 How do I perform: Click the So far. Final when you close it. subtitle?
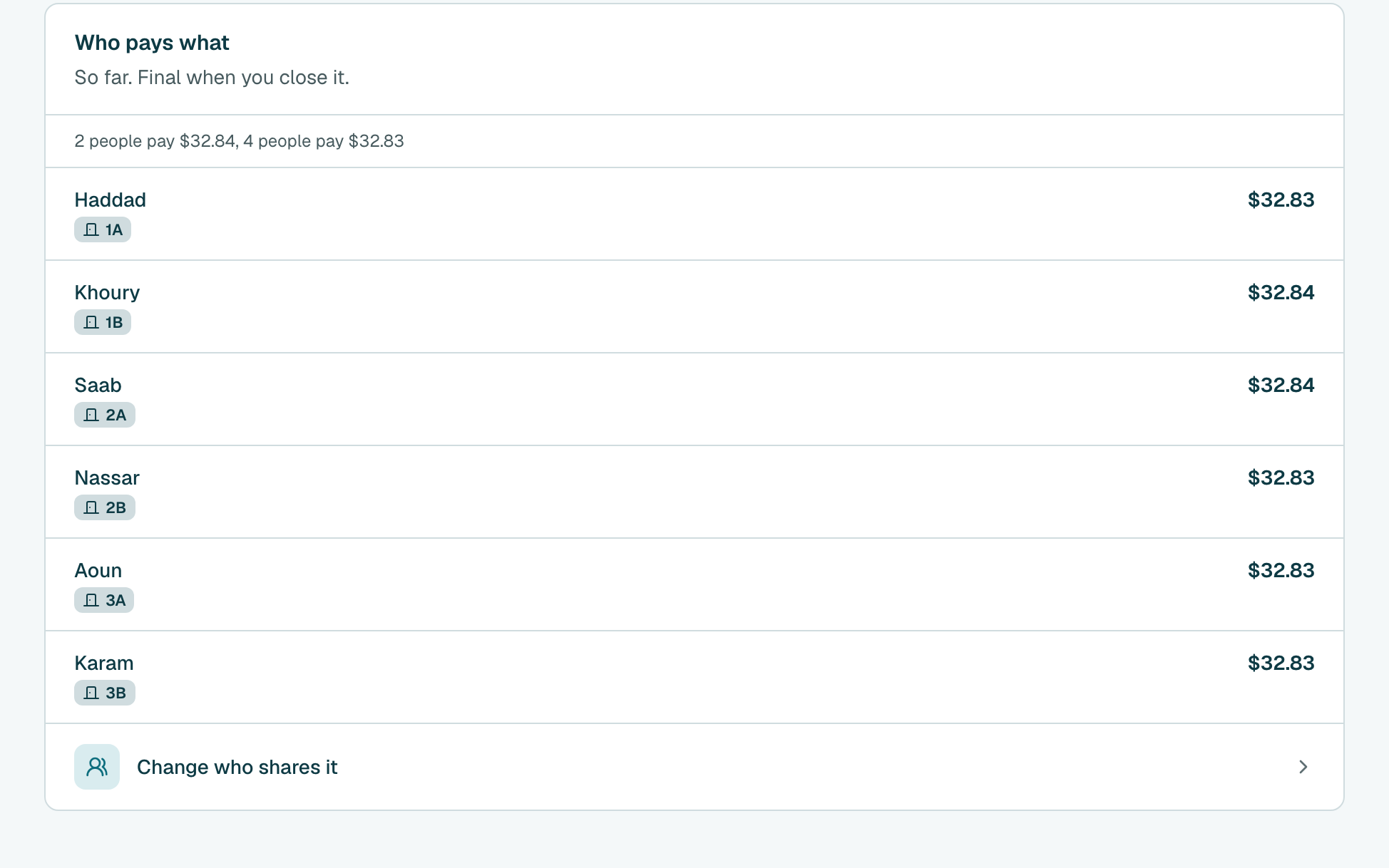coord(212,77)
